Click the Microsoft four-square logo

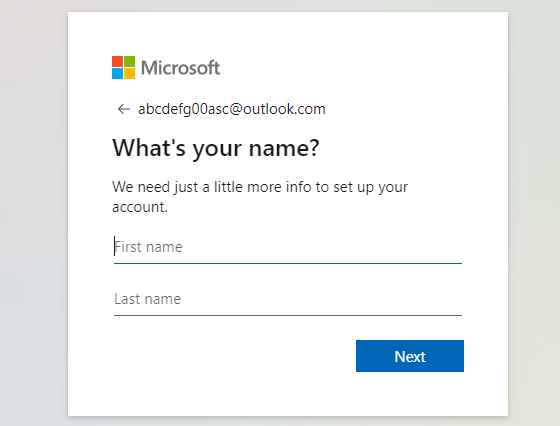(x=124, y=67)
